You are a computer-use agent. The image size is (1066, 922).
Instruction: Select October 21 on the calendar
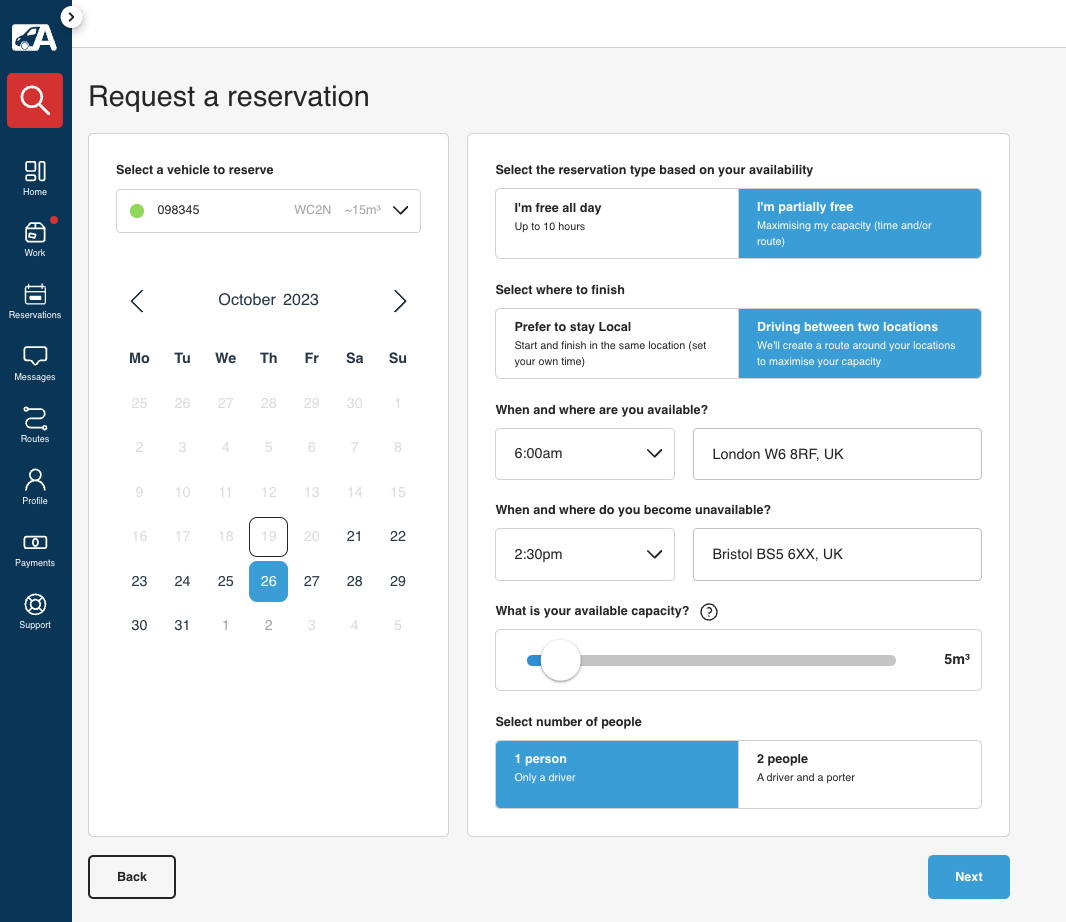coord(354,536)
